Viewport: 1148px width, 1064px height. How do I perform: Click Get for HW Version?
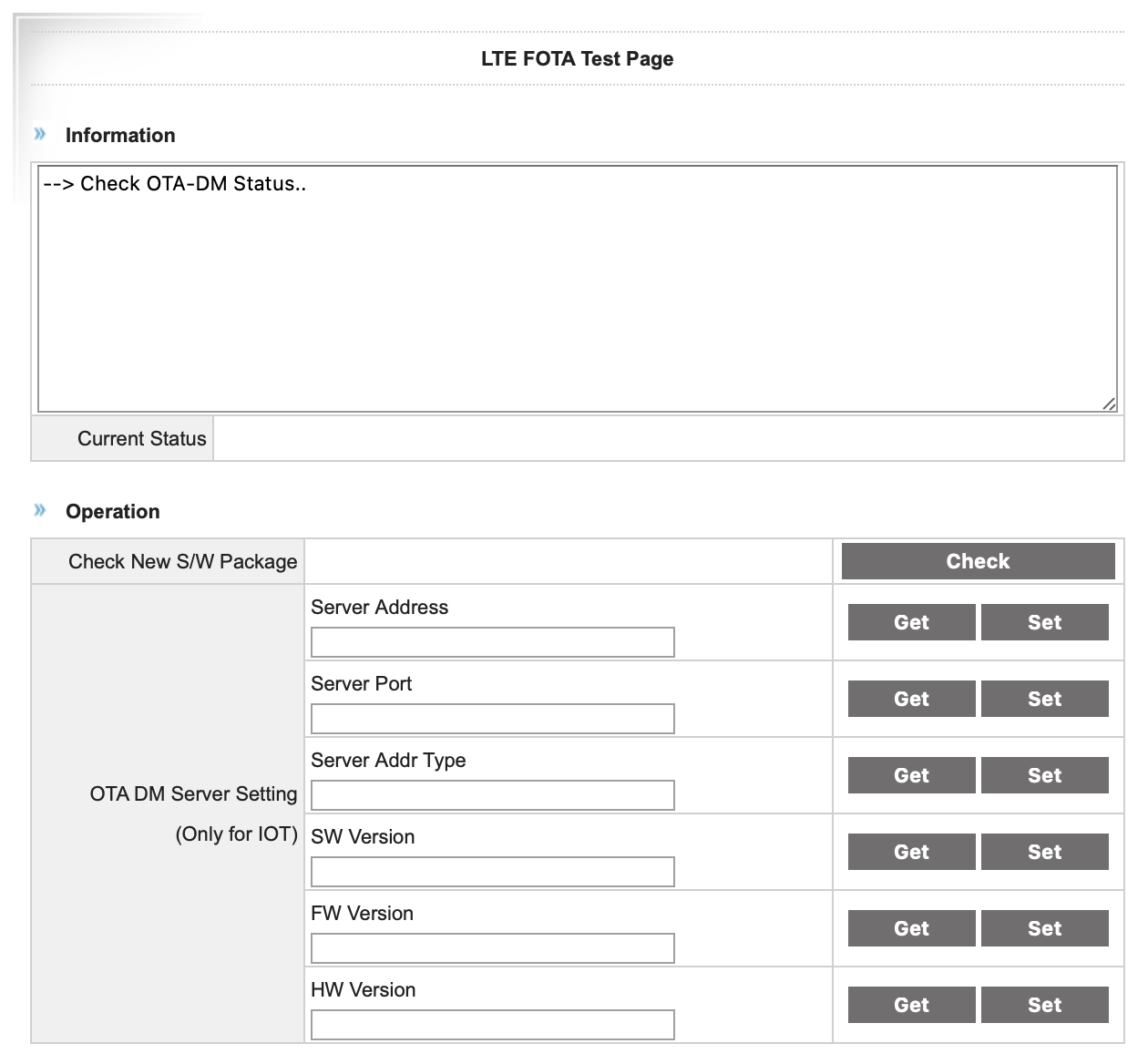[x=911, y=1005]
